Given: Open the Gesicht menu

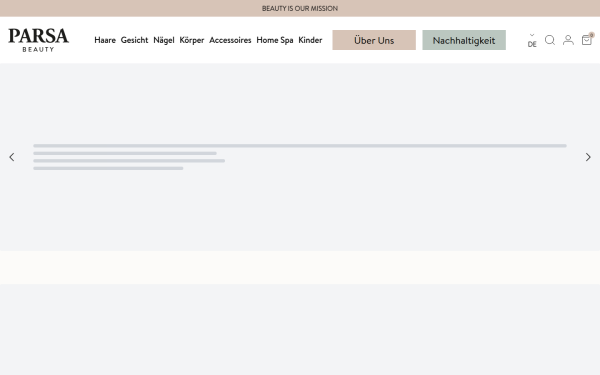Looking at the screenshot, I should [x=134, y=40].
